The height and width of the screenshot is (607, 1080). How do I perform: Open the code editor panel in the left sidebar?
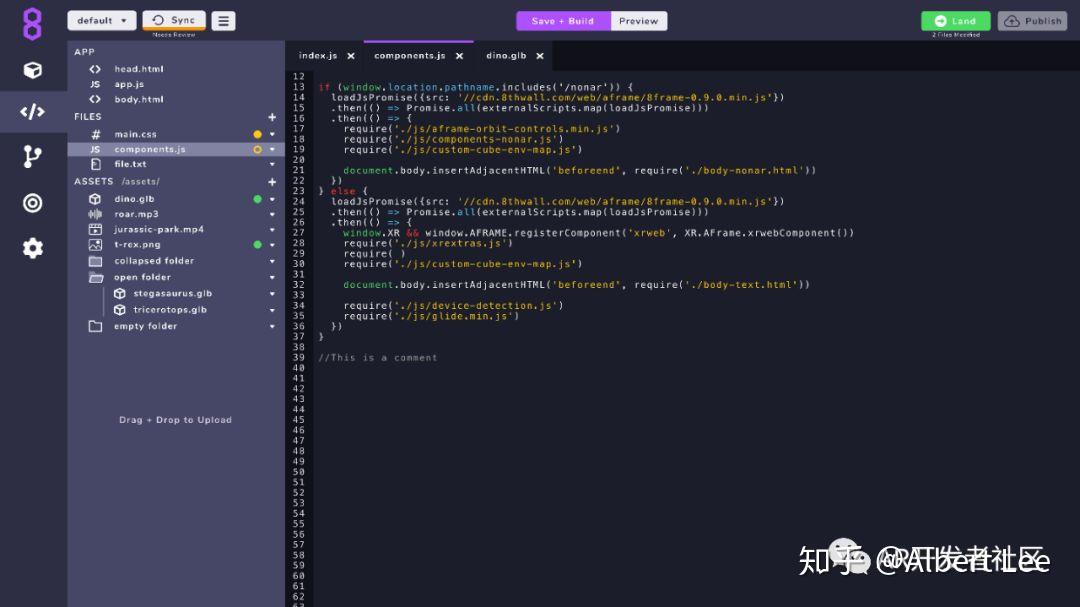click(x=33, y=113)
